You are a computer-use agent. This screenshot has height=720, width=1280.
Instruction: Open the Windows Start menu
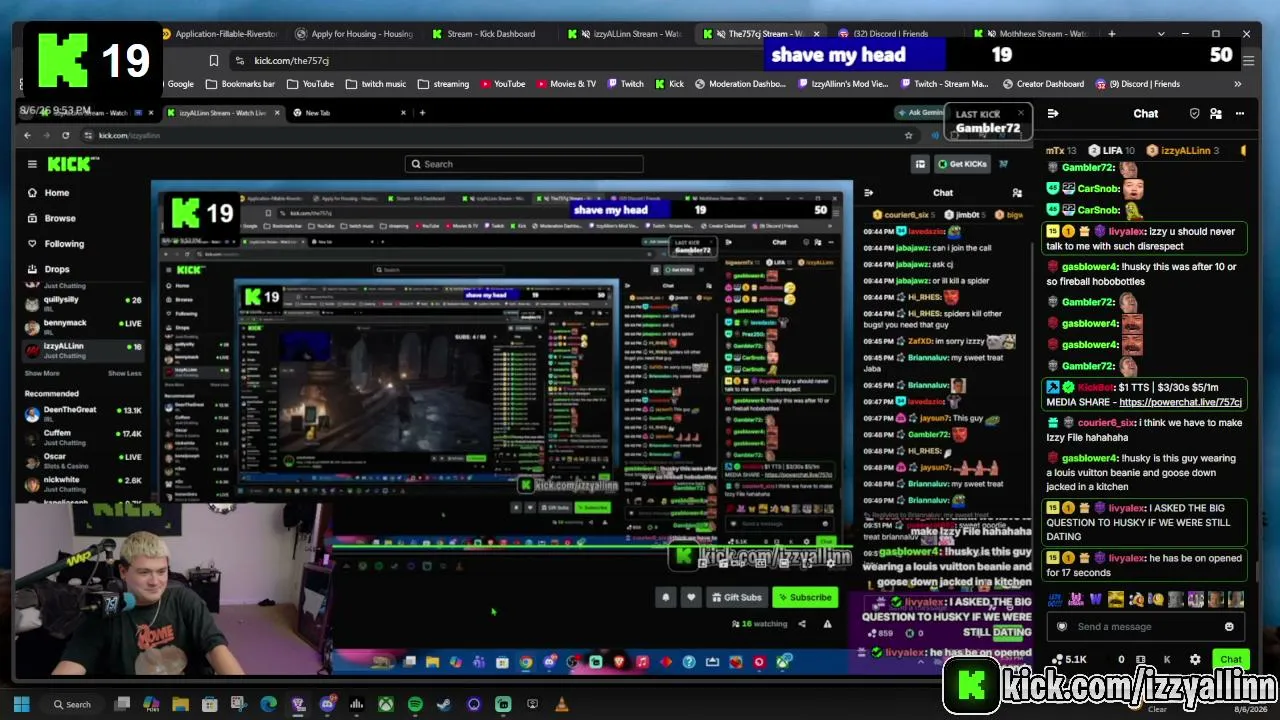22,705
